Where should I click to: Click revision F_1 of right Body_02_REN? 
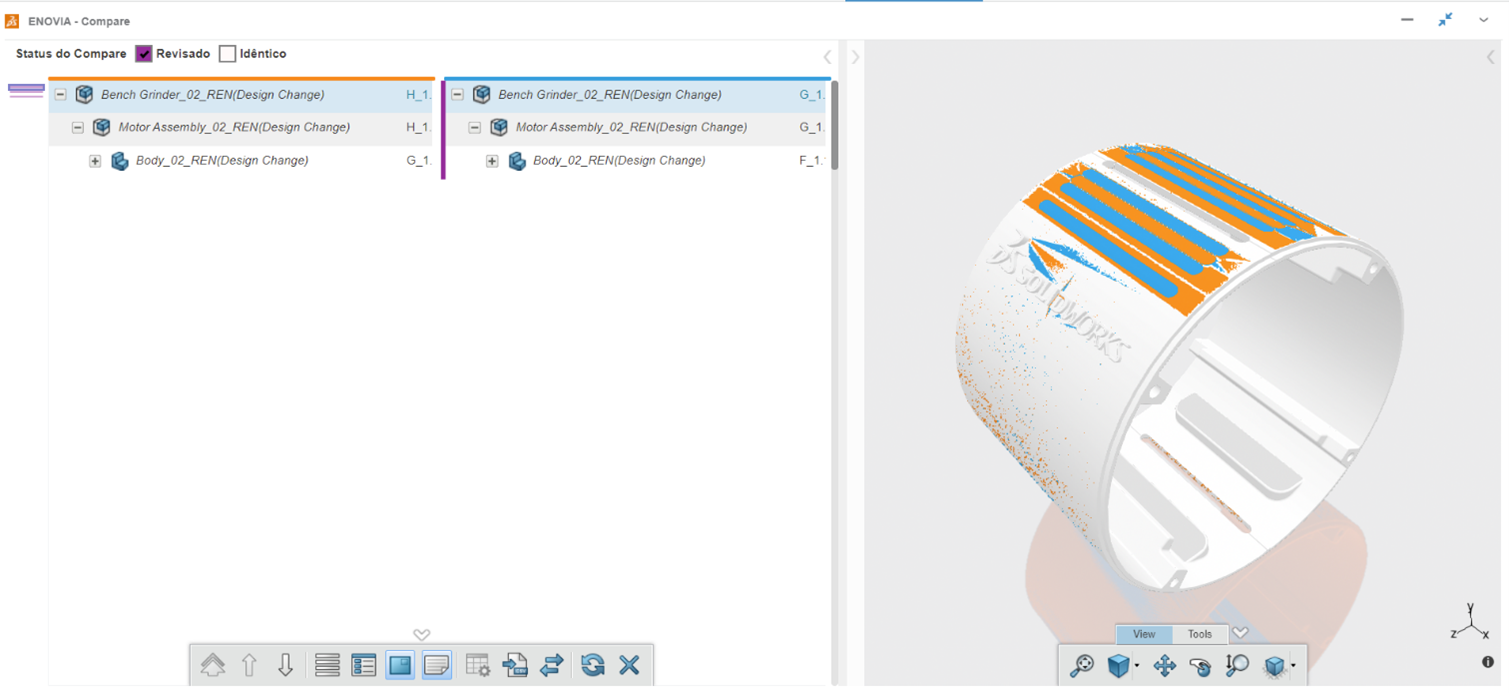point(812,161)
